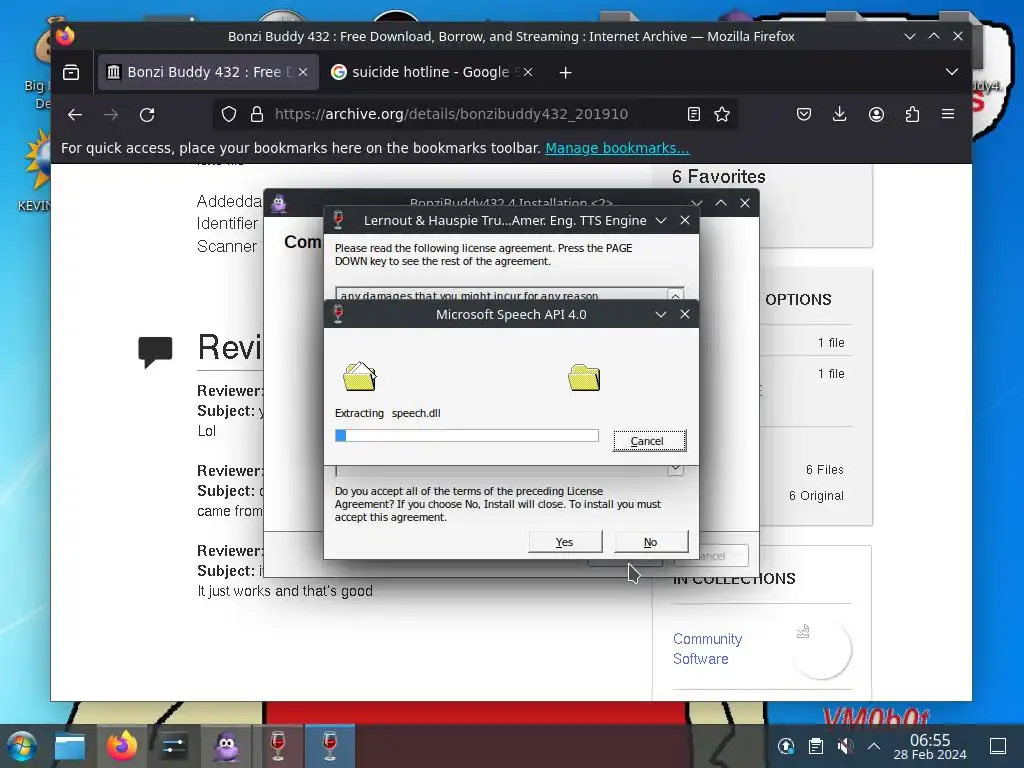Open the Manage bookmarks link

pos(617,148)
